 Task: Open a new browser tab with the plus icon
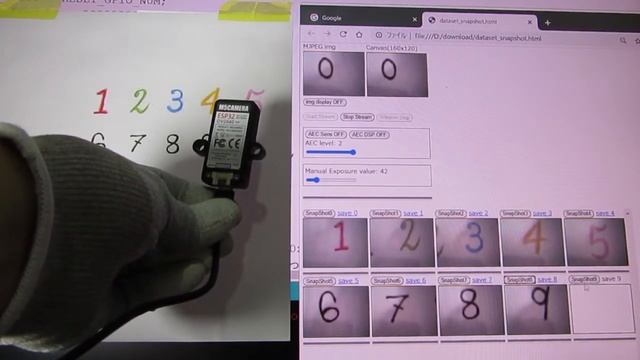[547, 23]
